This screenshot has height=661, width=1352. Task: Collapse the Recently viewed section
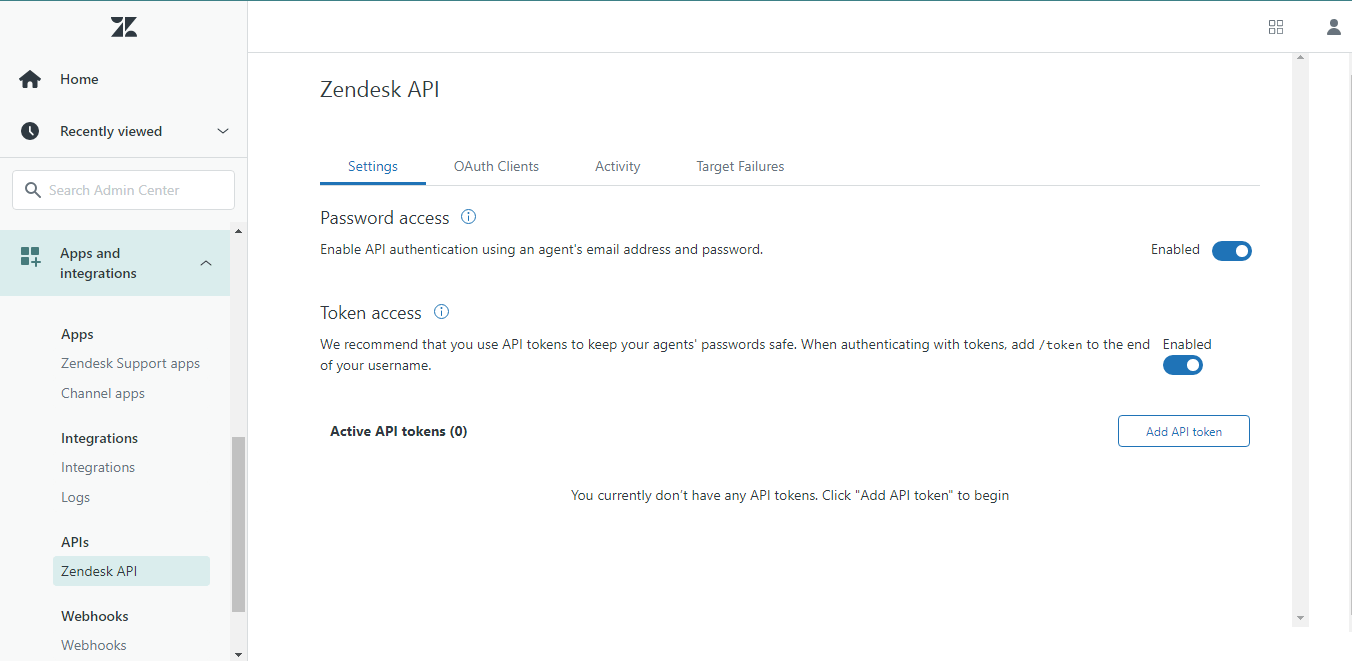(222, 130)
